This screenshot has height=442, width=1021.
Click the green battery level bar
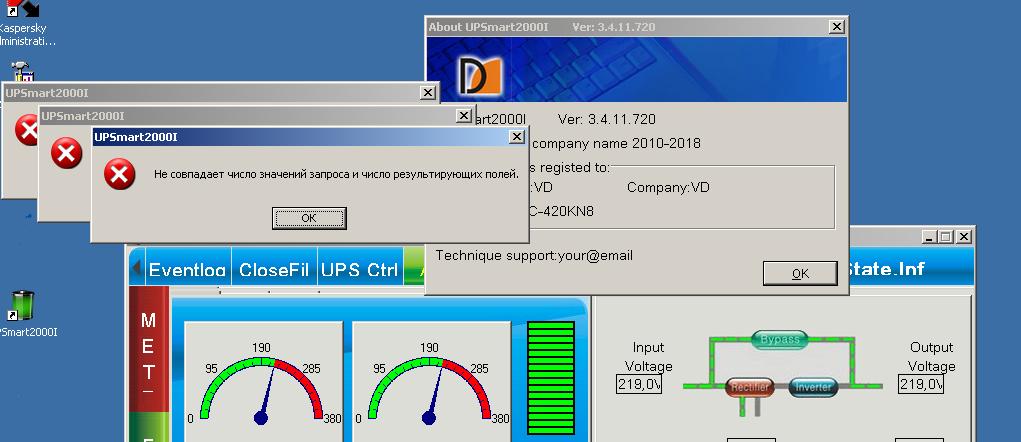click(x=551, y=372)
